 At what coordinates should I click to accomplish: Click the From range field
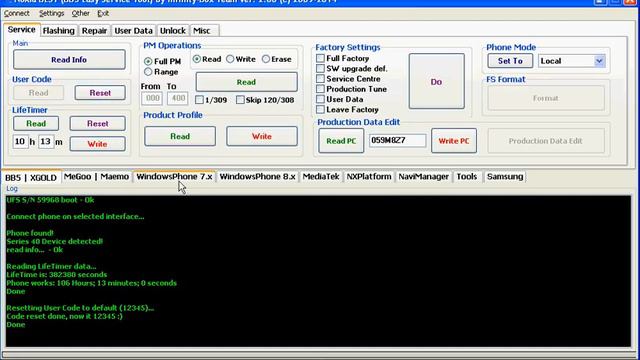click(x=152, y=98)
